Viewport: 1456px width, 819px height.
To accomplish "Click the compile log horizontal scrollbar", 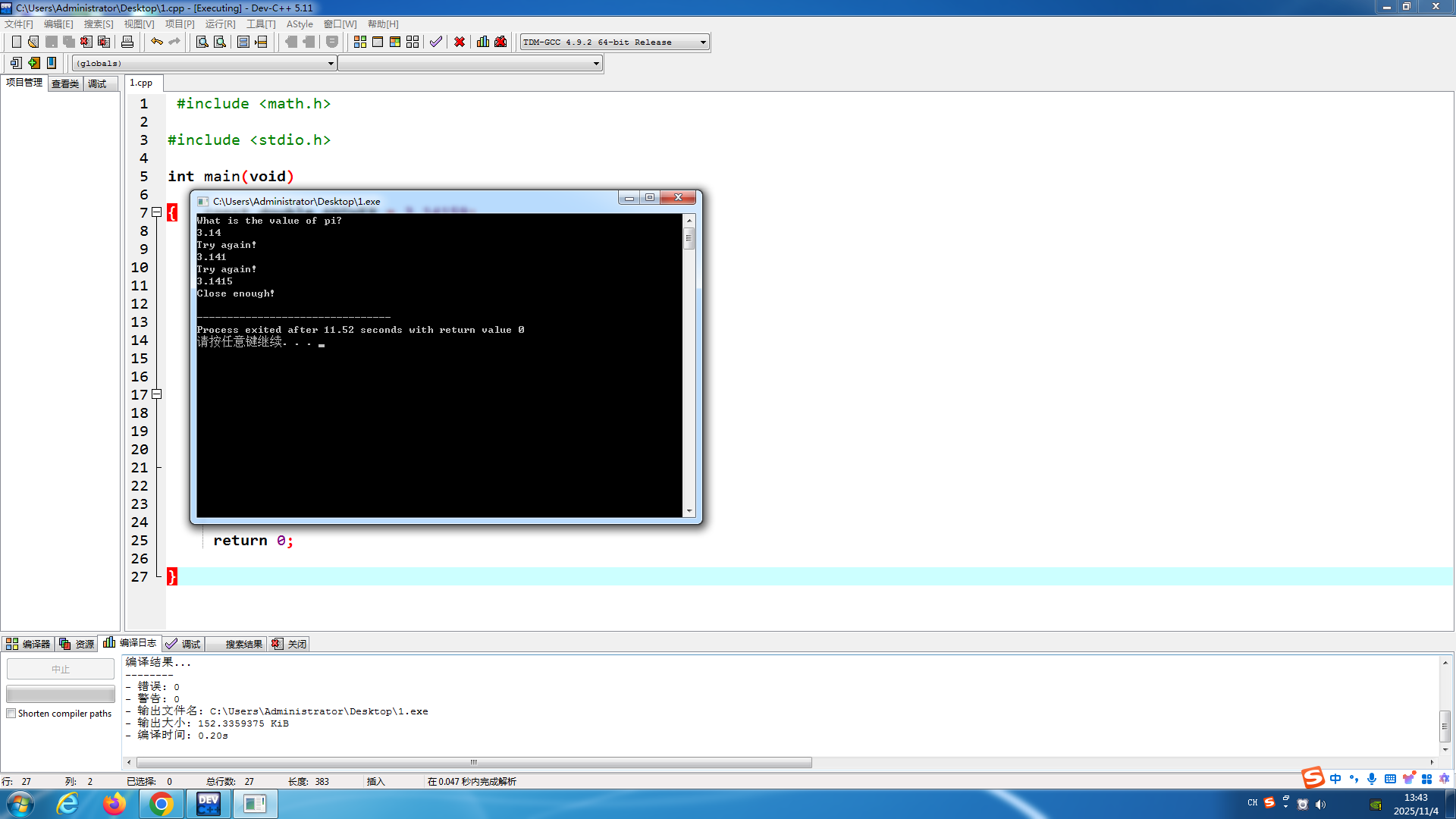I will tap(474, 762).
